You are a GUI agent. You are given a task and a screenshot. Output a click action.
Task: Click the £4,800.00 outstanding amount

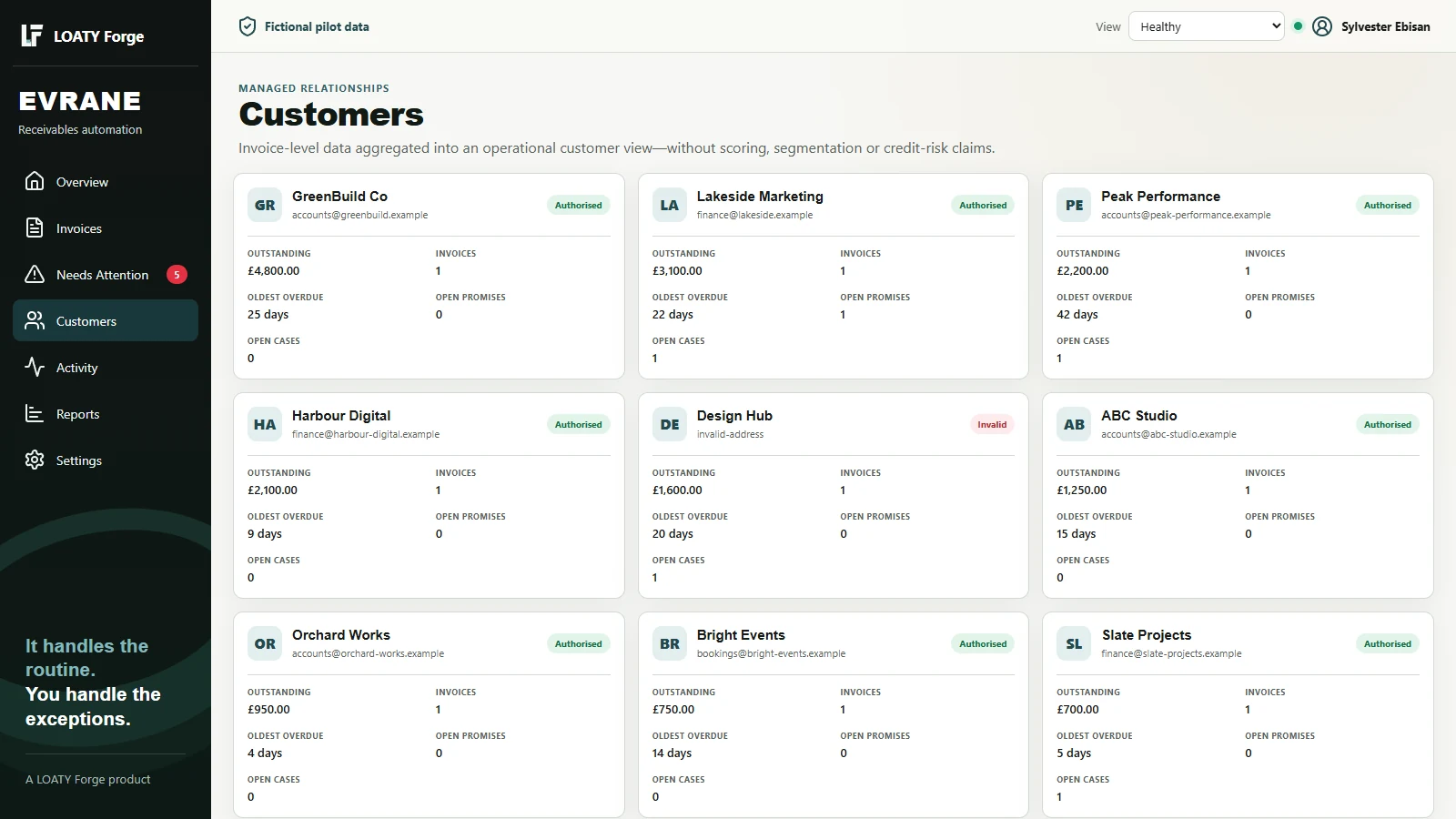tap(273, 270)
